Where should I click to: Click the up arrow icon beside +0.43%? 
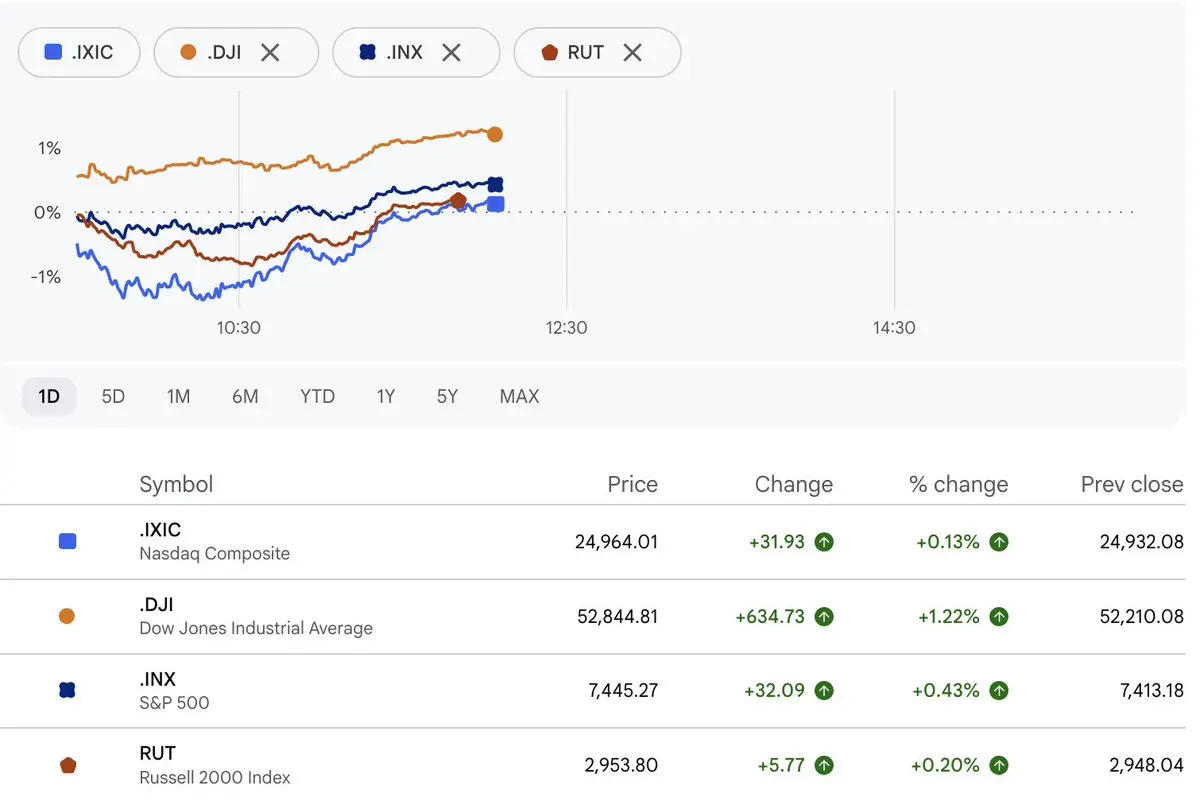pyautogui.click(x=998, y=691)
